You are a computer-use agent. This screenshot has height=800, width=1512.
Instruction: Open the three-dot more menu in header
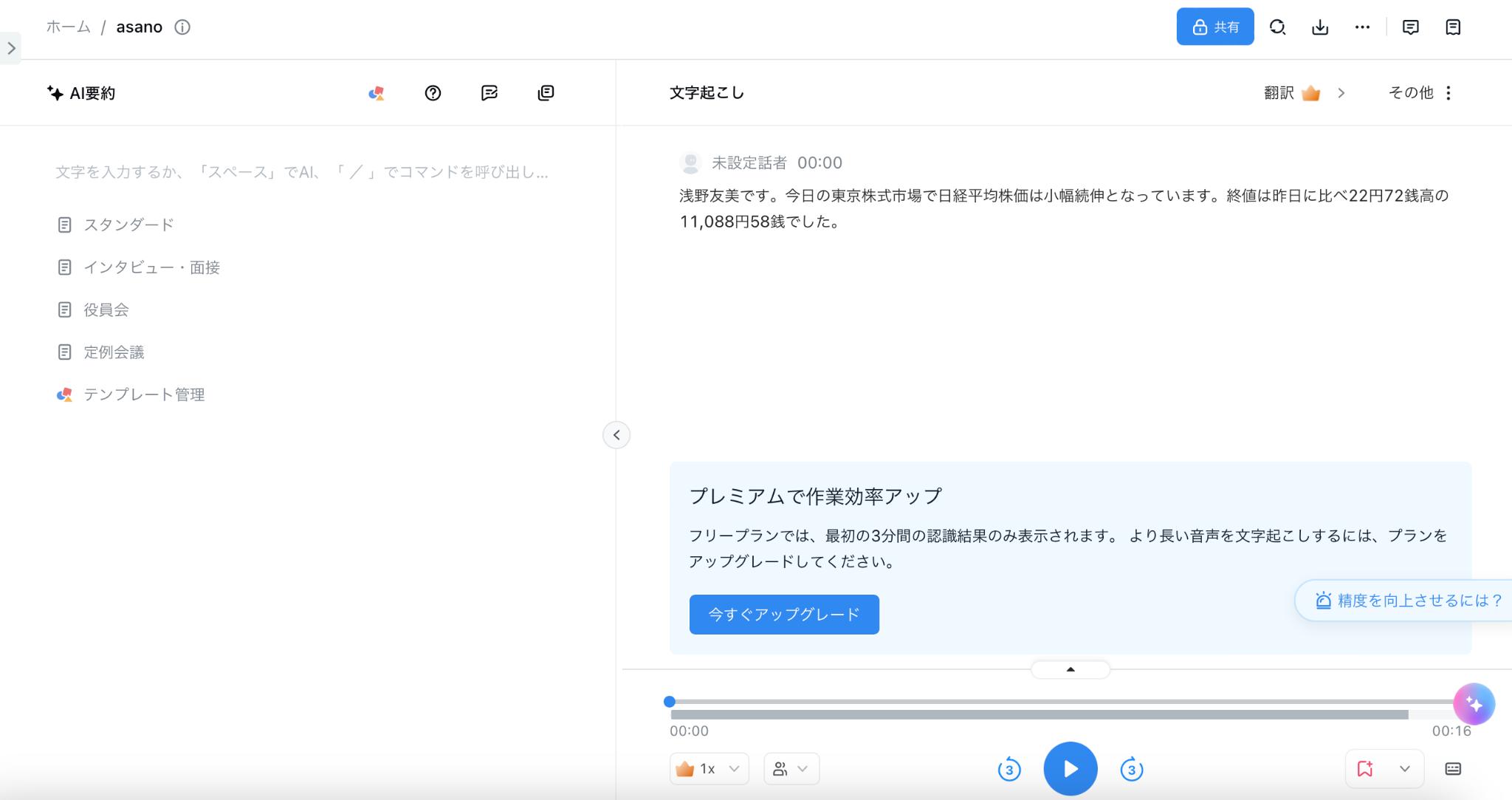pyautogui.click(x=1362, y=27)
